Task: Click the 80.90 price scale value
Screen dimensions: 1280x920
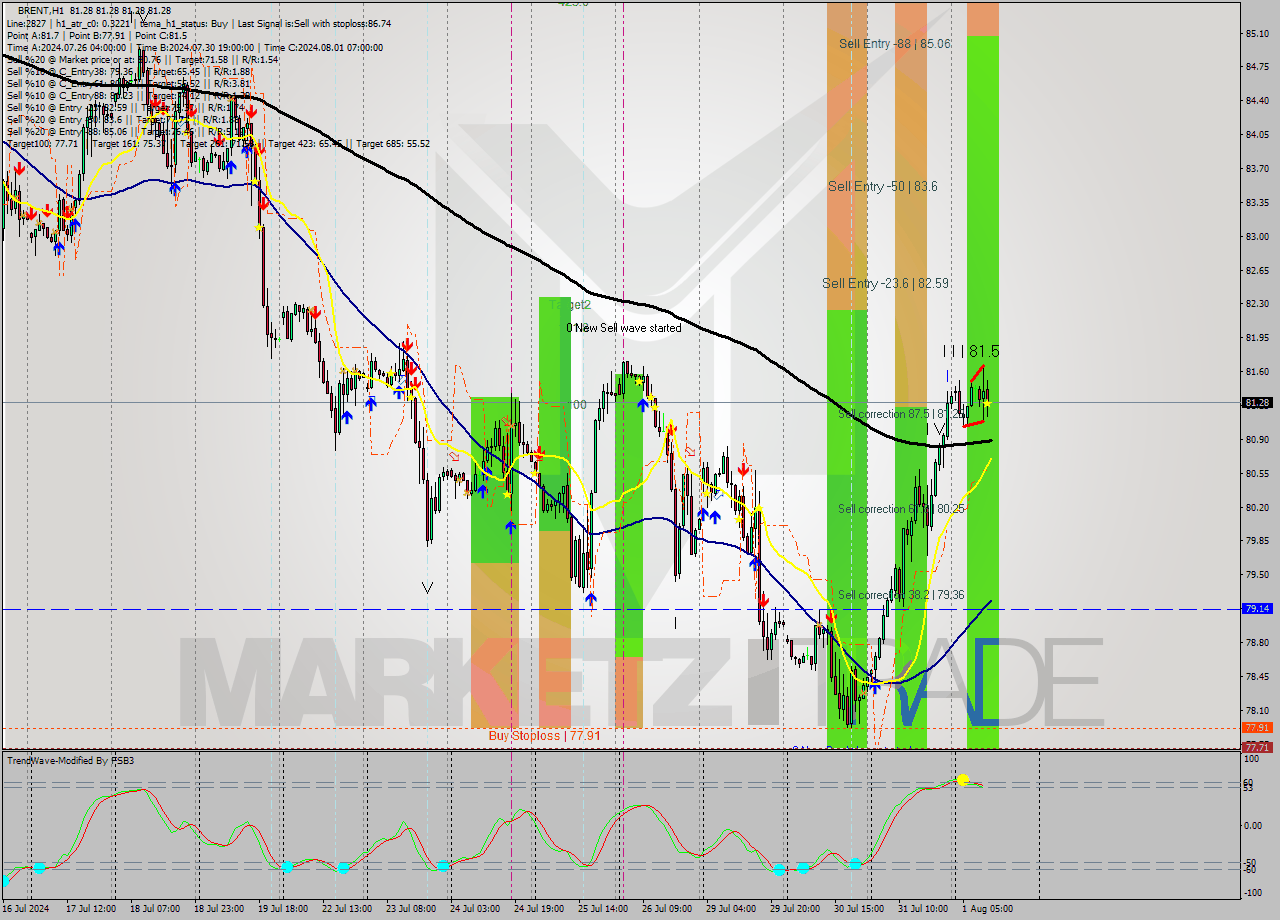Action: coord(1257,440)
